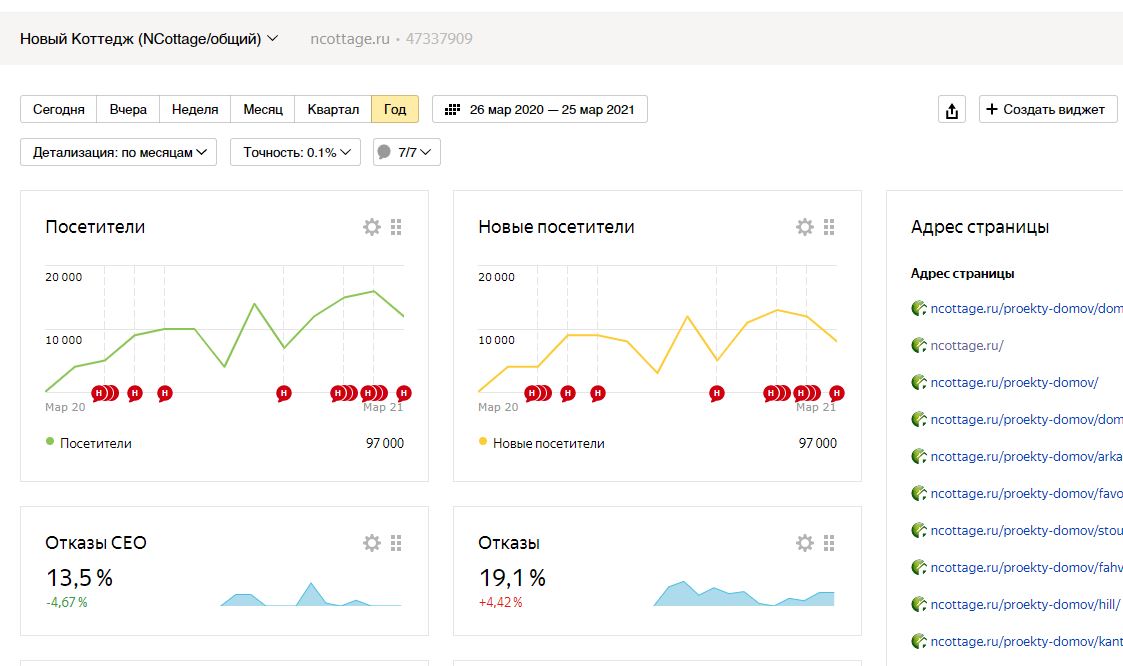Click drag handle of Отказы widget
This screenshot has width=1123, height=666.
(829, 543)
